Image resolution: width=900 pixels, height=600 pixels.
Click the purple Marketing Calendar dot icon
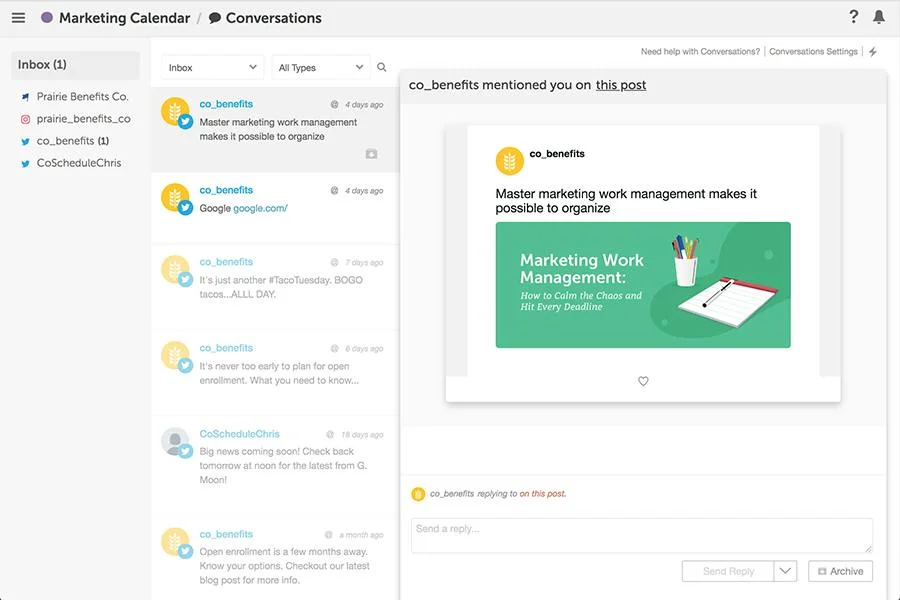click(x=47, y=18)
